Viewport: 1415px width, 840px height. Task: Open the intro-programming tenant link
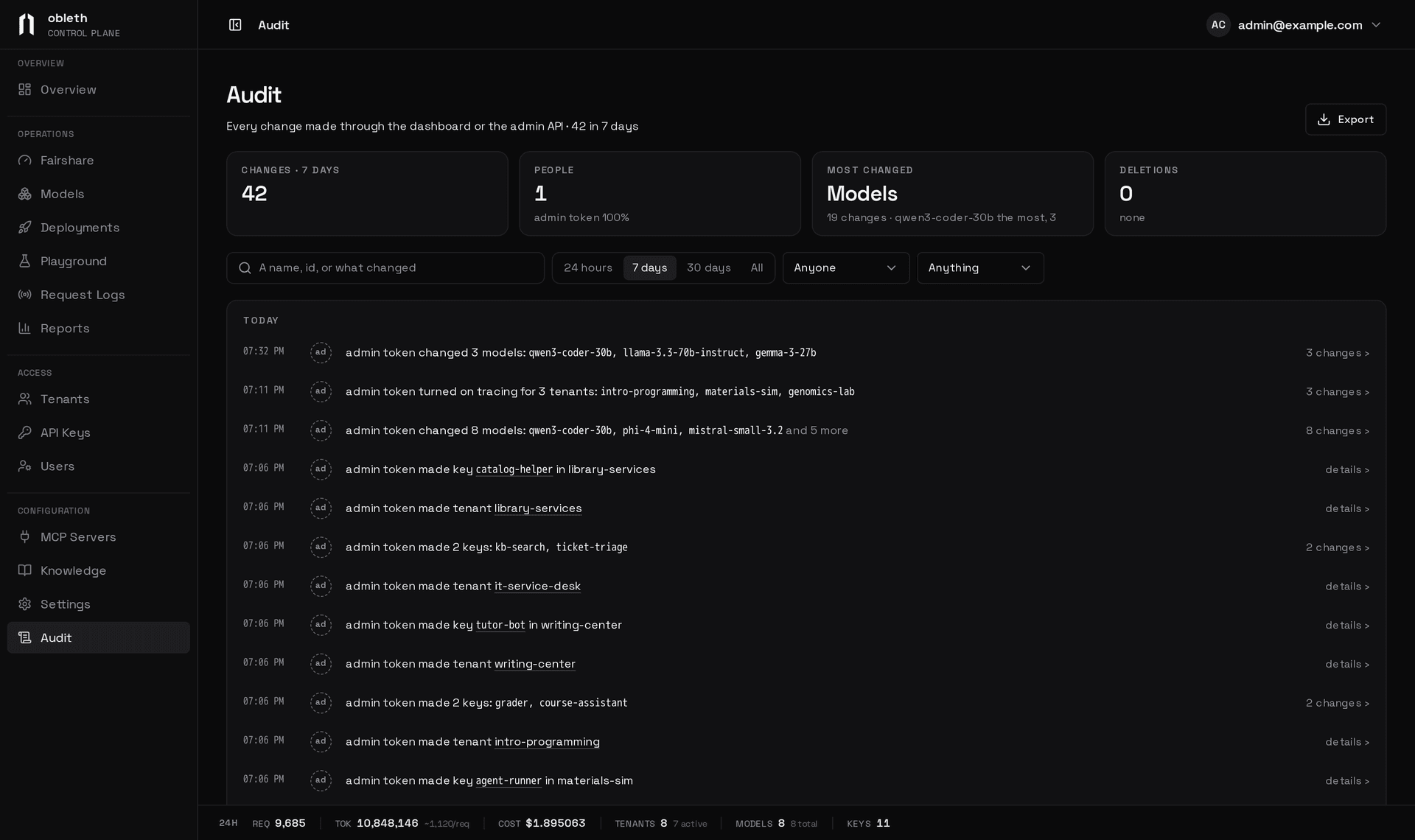pos(547,742)
